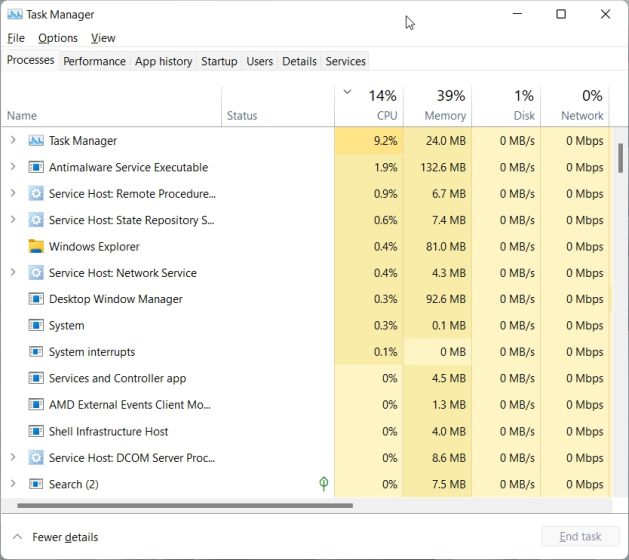
Task: Expand Service Host: Network Service row
Action: tap(13, 272)
